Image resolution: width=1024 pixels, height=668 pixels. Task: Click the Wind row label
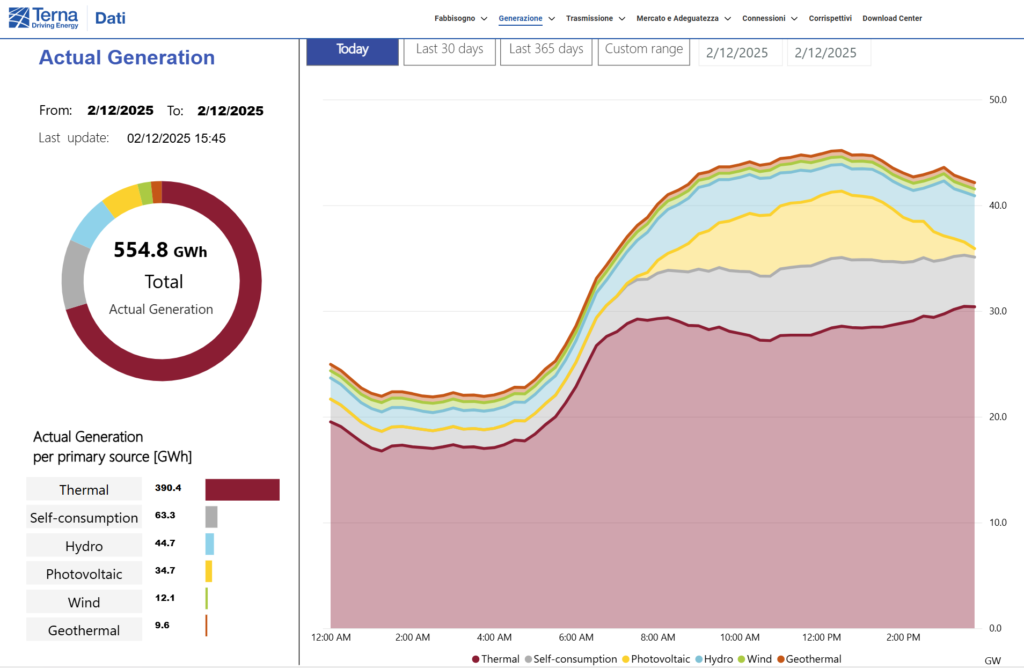[84, 602]
